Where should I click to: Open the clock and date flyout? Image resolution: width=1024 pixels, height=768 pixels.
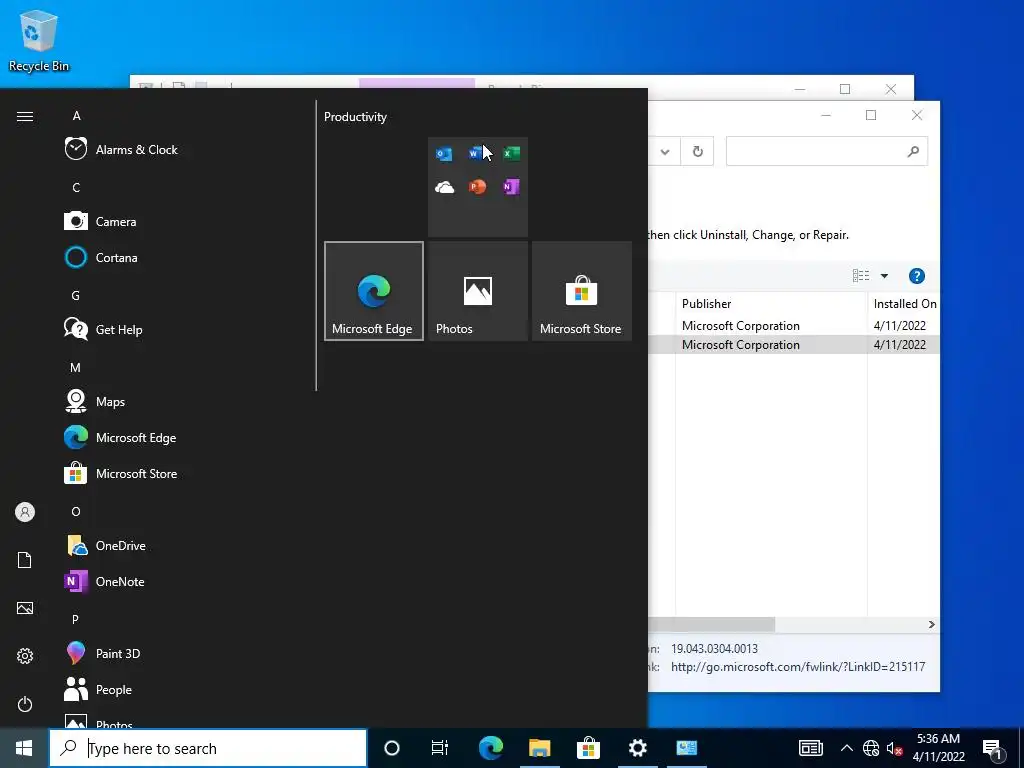(x=938, y=748)
